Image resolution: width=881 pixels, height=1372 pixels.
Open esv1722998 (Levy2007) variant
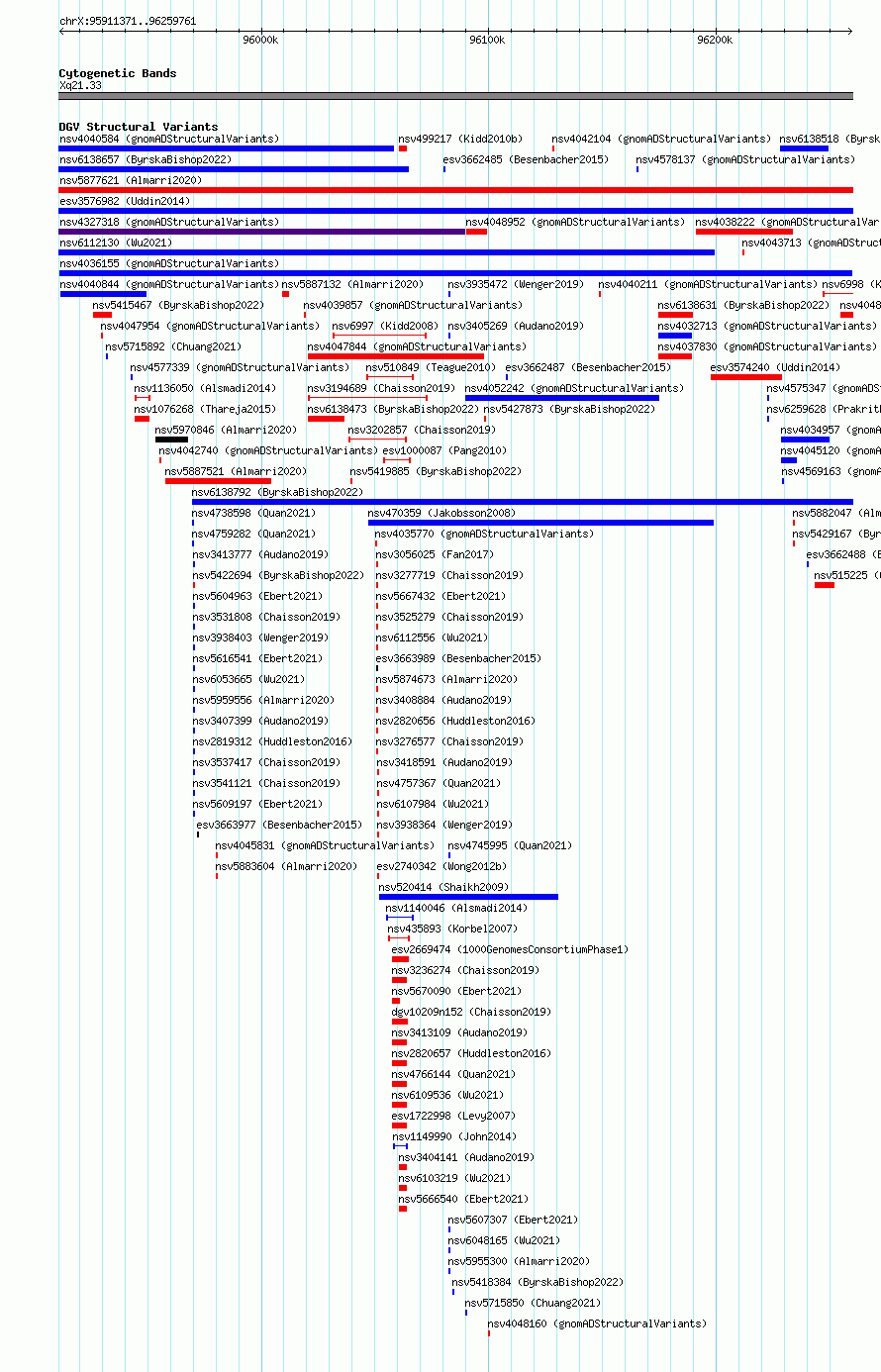[453, 1116]
